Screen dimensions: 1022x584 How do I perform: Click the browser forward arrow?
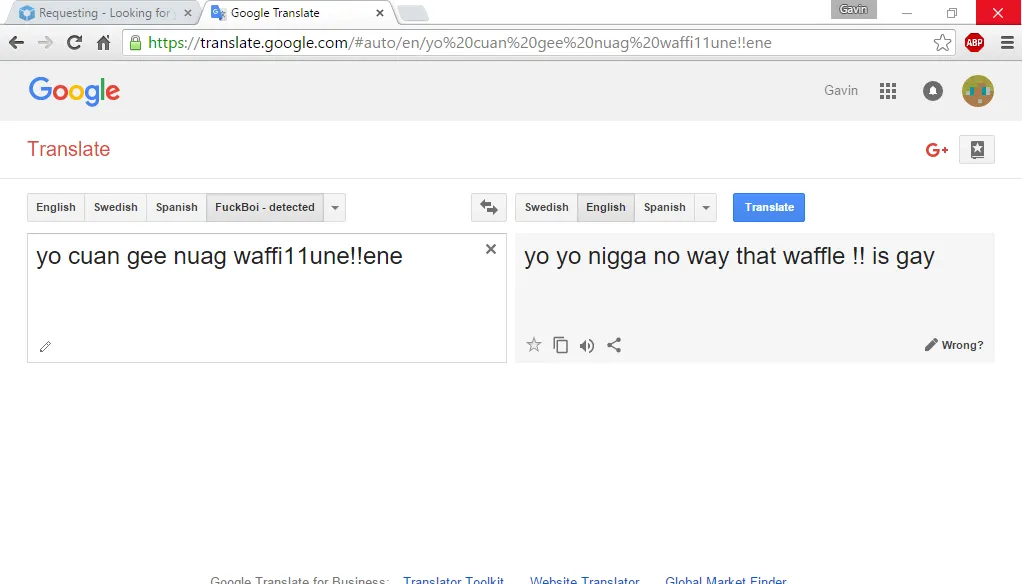pyautogui.click(x=45, y=43)
